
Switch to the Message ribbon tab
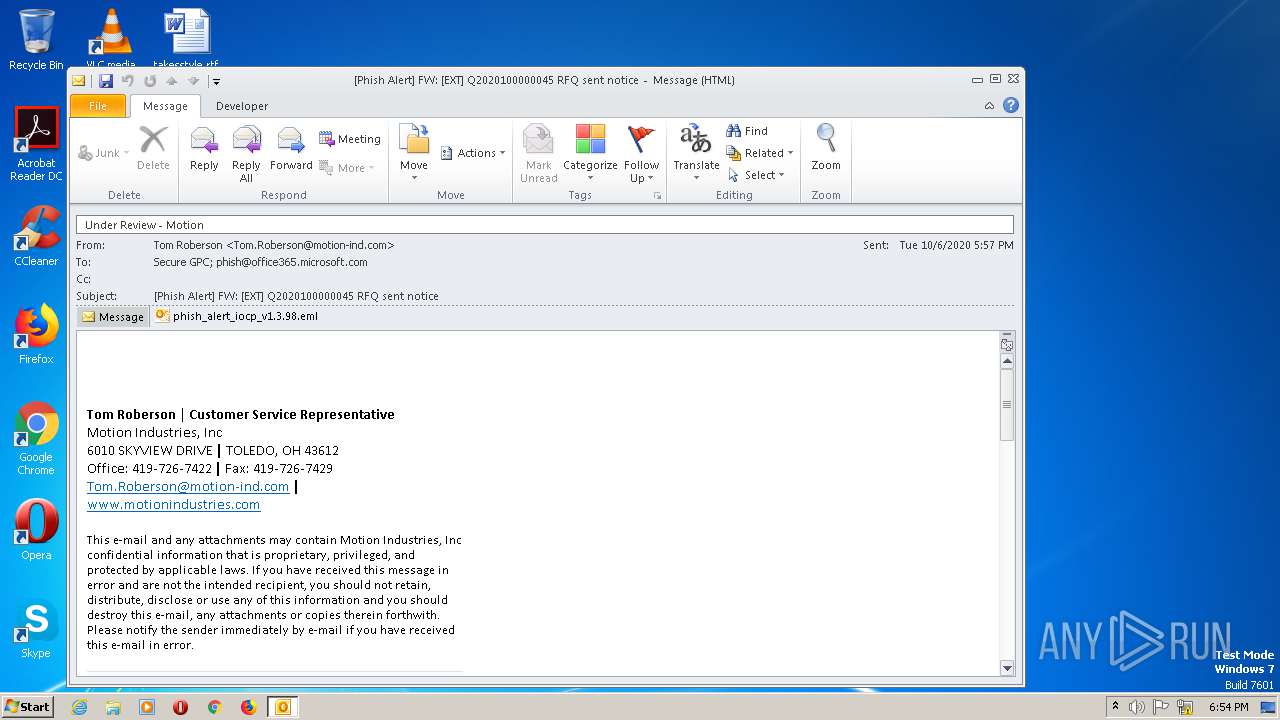pos(165,106)
